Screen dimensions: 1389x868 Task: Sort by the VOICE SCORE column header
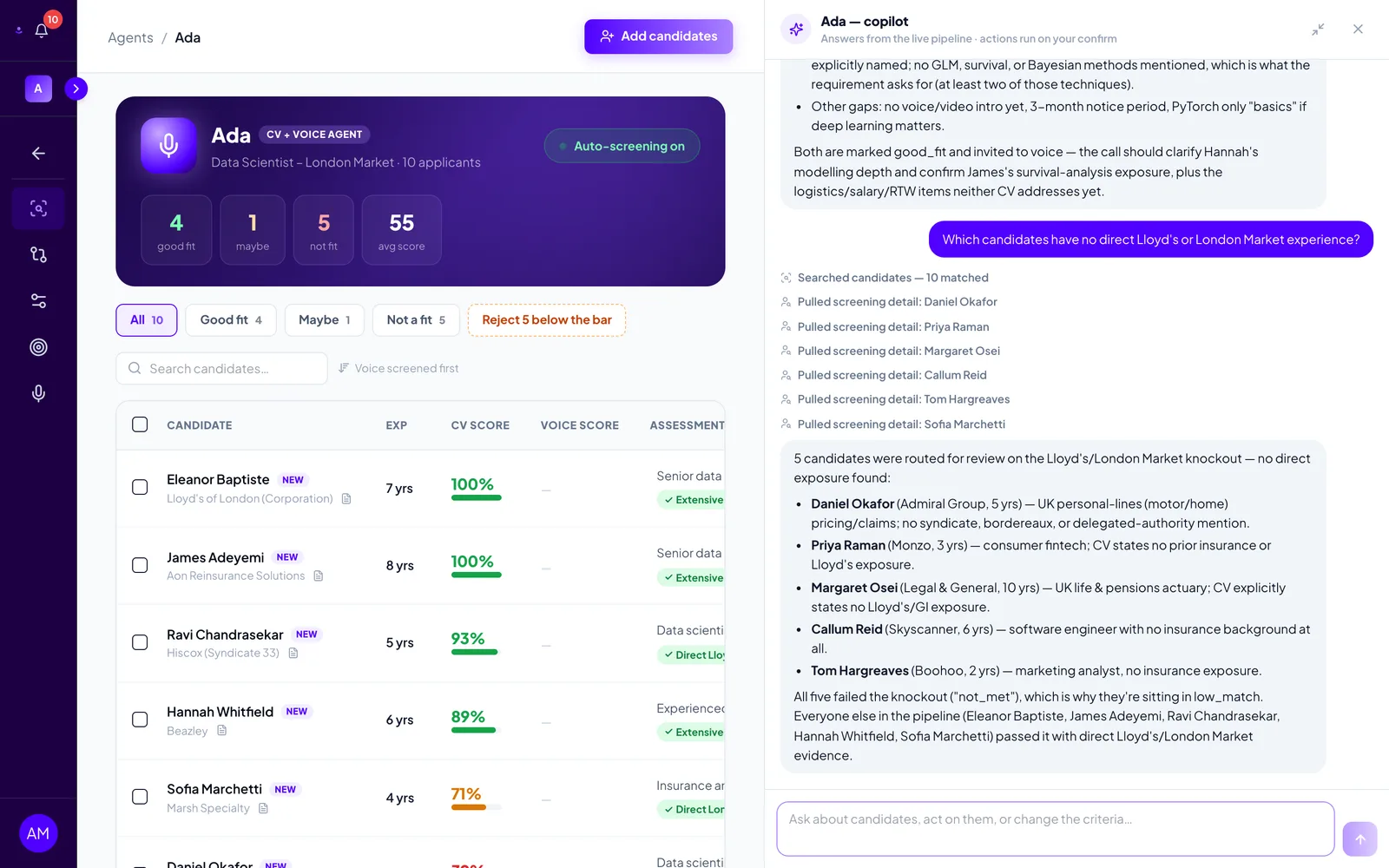(580, 425)
